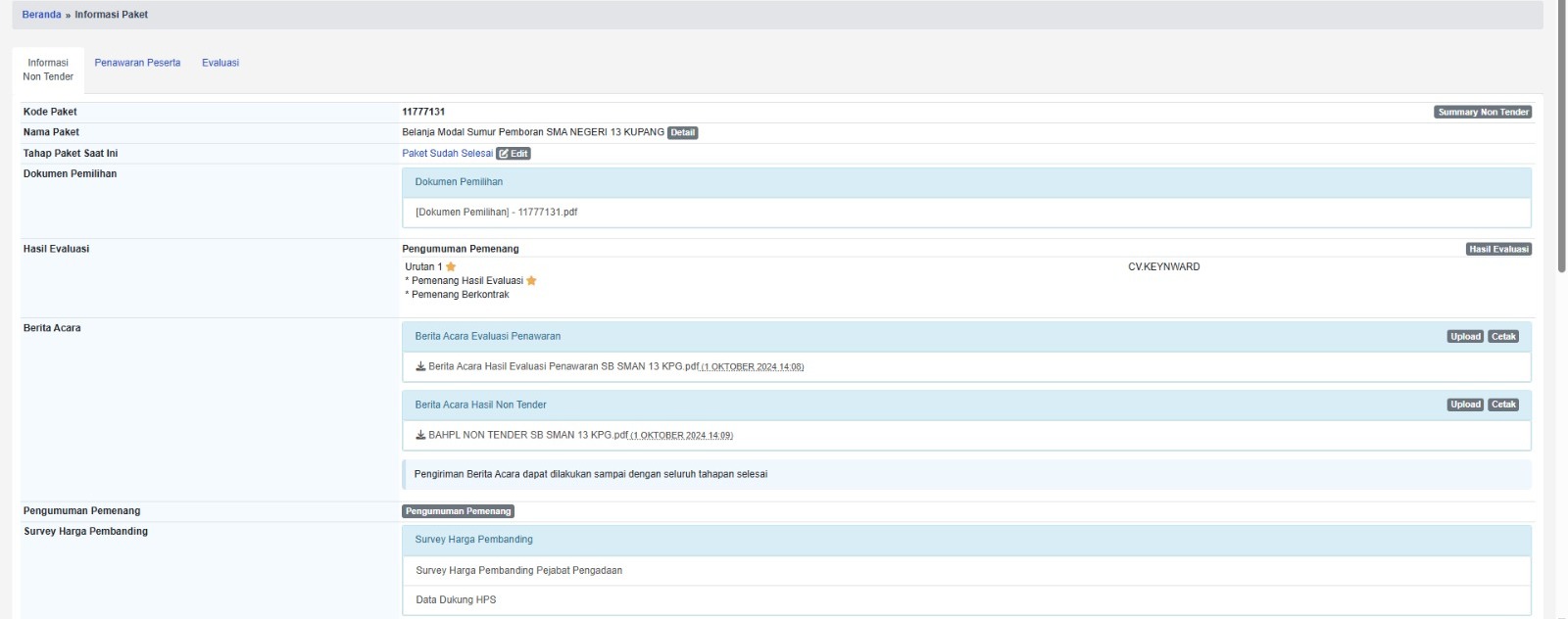Show package Detail next to Nama Paket
This screenshot has width=1568, height=619.
pos(682,133)
